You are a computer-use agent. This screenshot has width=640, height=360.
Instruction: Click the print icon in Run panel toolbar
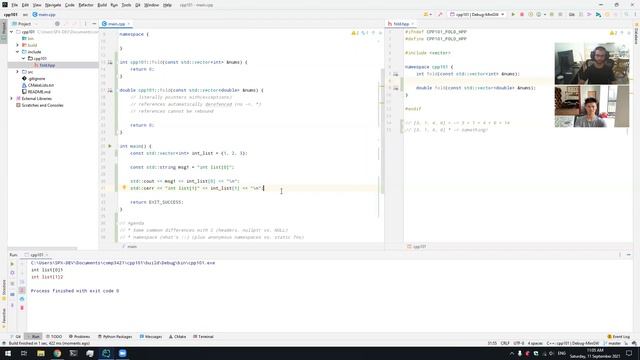[22, 299]
